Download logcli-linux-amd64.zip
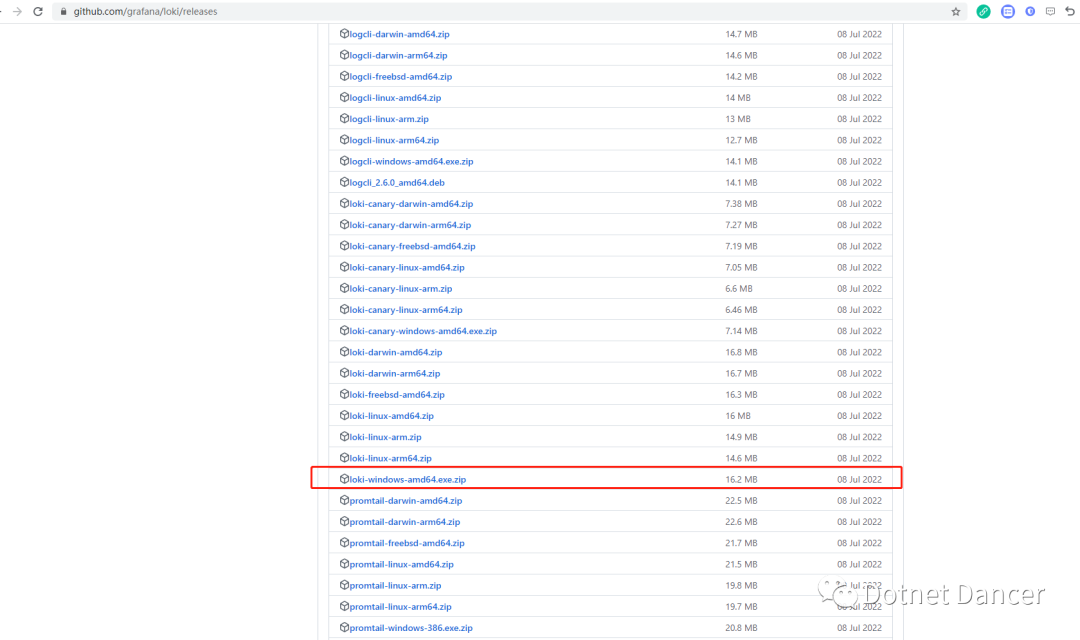 pyautogui.click(x=395, y=98)
